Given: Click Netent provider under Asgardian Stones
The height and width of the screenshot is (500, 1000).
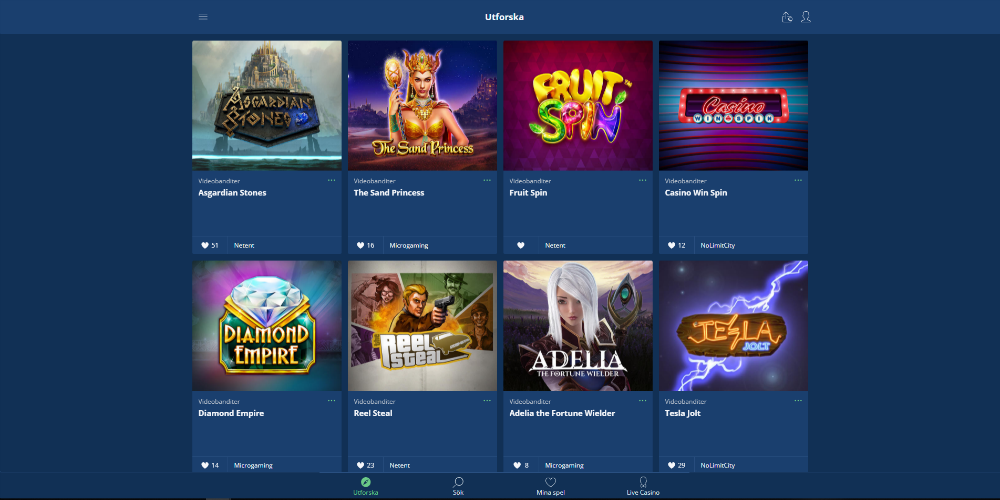Looking at the screenshot, I should click(244, 246).
